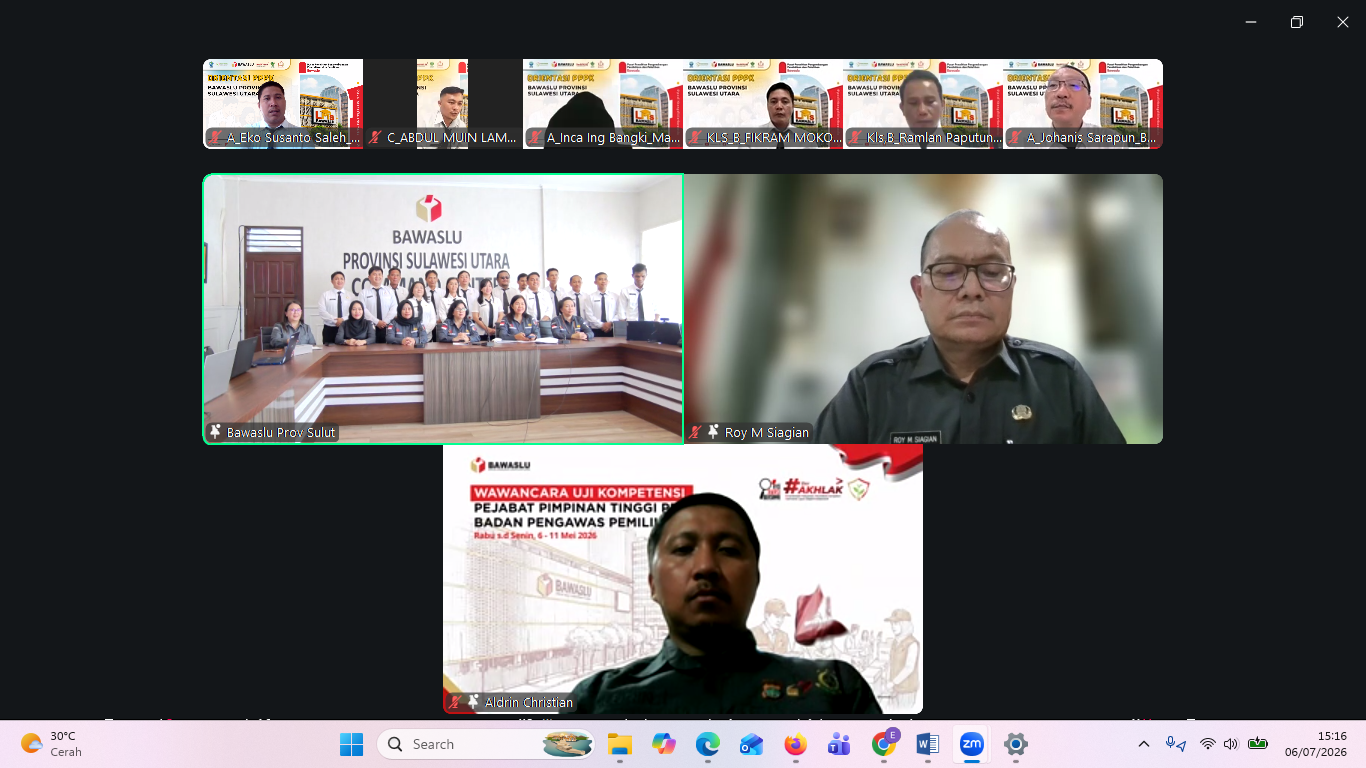The image size is (1366, 768).
Task: Click muted mic icon beside Kls.B_Ramlan Paputun
Action: [855, 138]
